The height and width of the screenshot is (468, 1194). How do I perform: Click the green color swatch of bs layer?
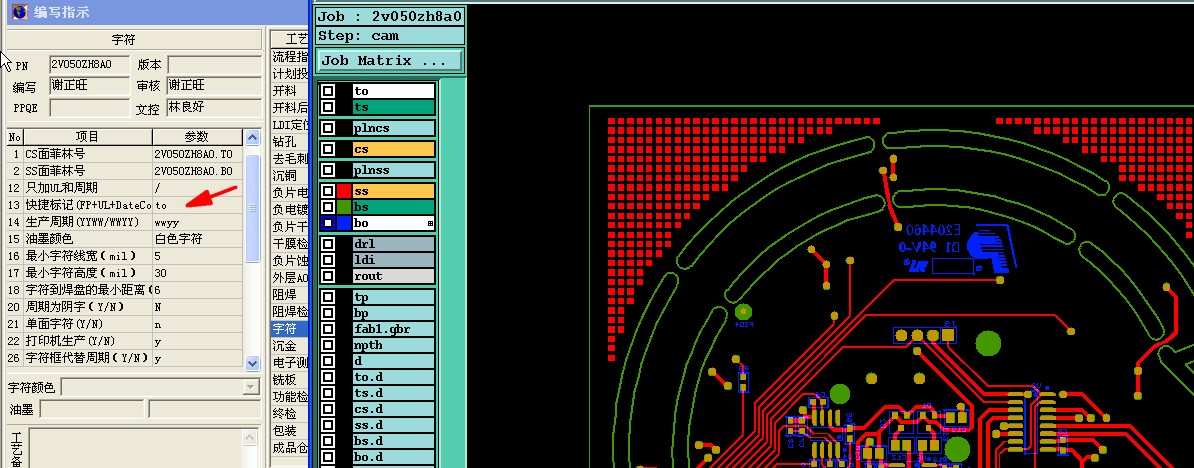point(343,207)
